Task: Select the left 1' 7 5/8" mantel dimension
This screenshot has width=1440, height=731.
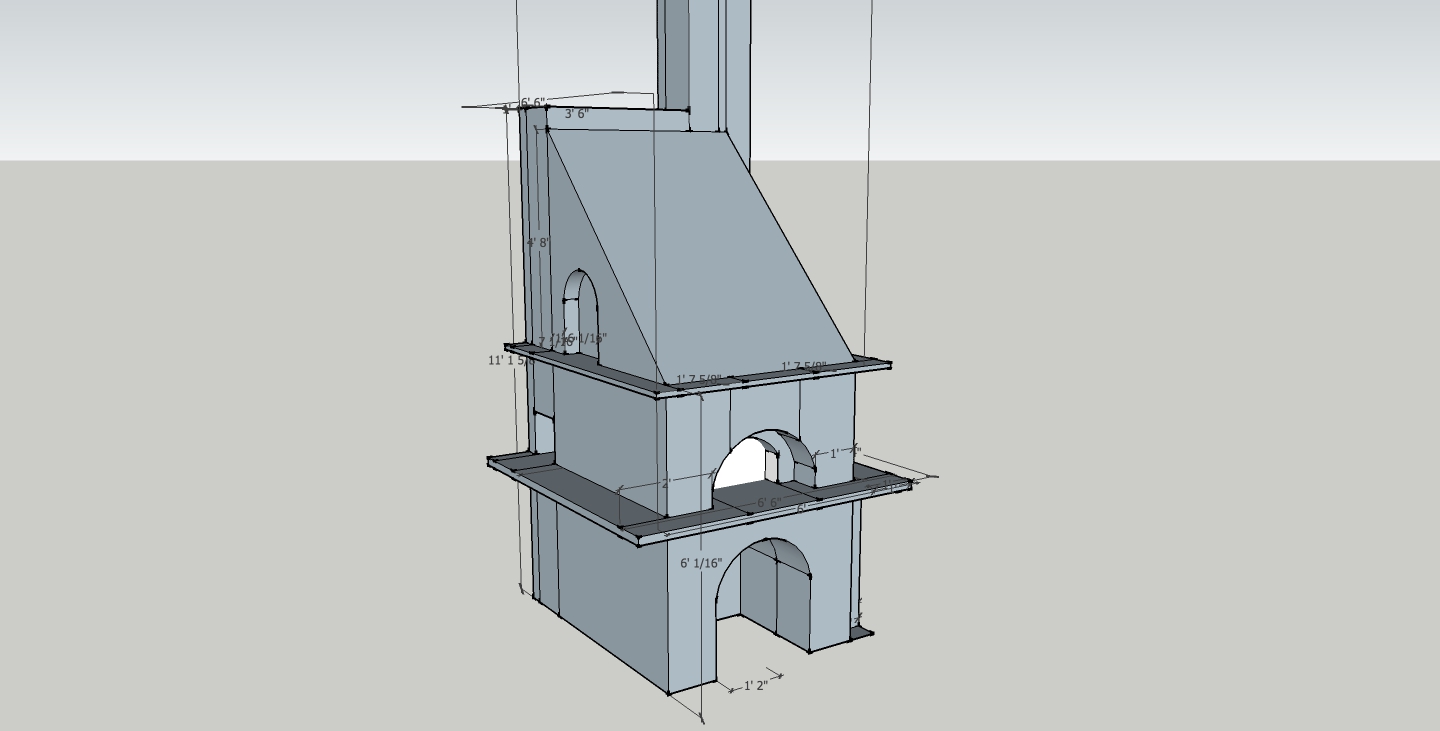Action: coord(699,376)
